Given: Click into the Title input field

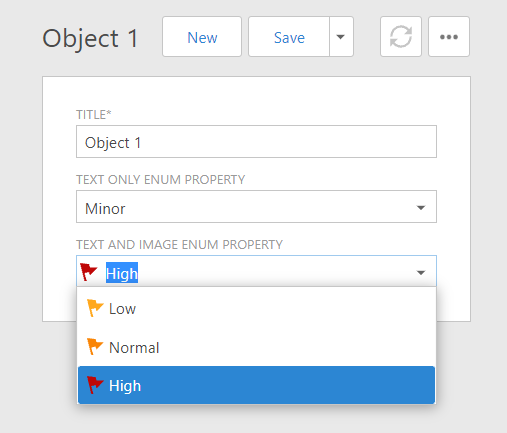Looking at the screenshot, I should click(256, 142).
